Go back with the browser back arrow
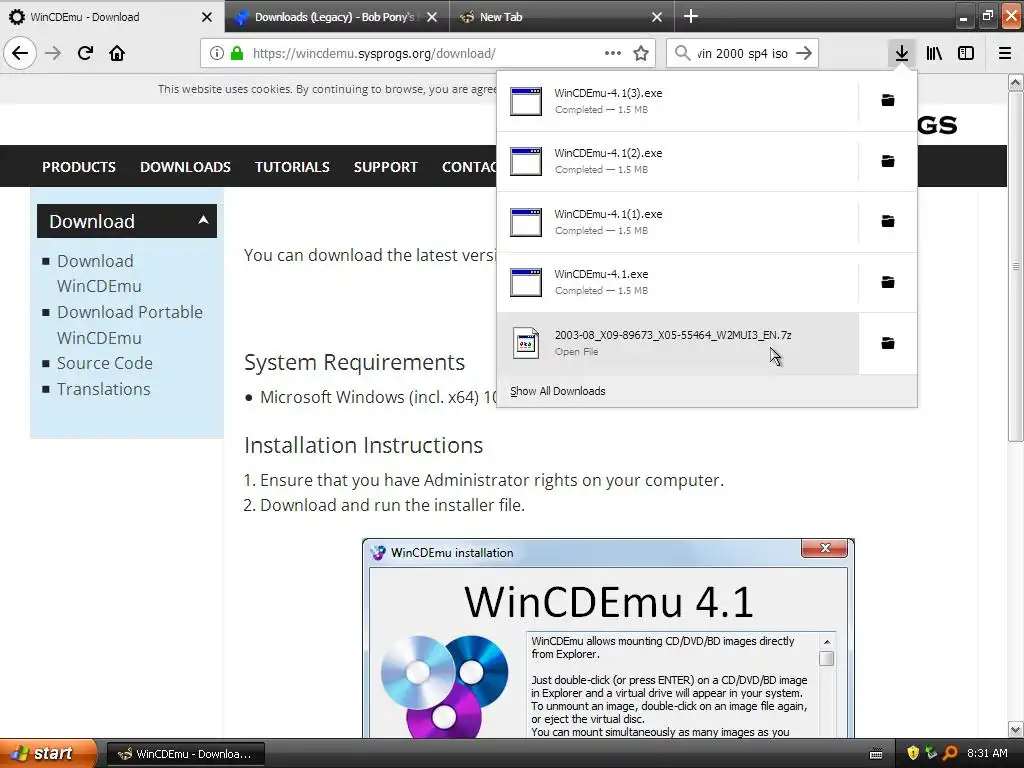The height and width of the screenshot is (768, 1024). tap(20, 54)
